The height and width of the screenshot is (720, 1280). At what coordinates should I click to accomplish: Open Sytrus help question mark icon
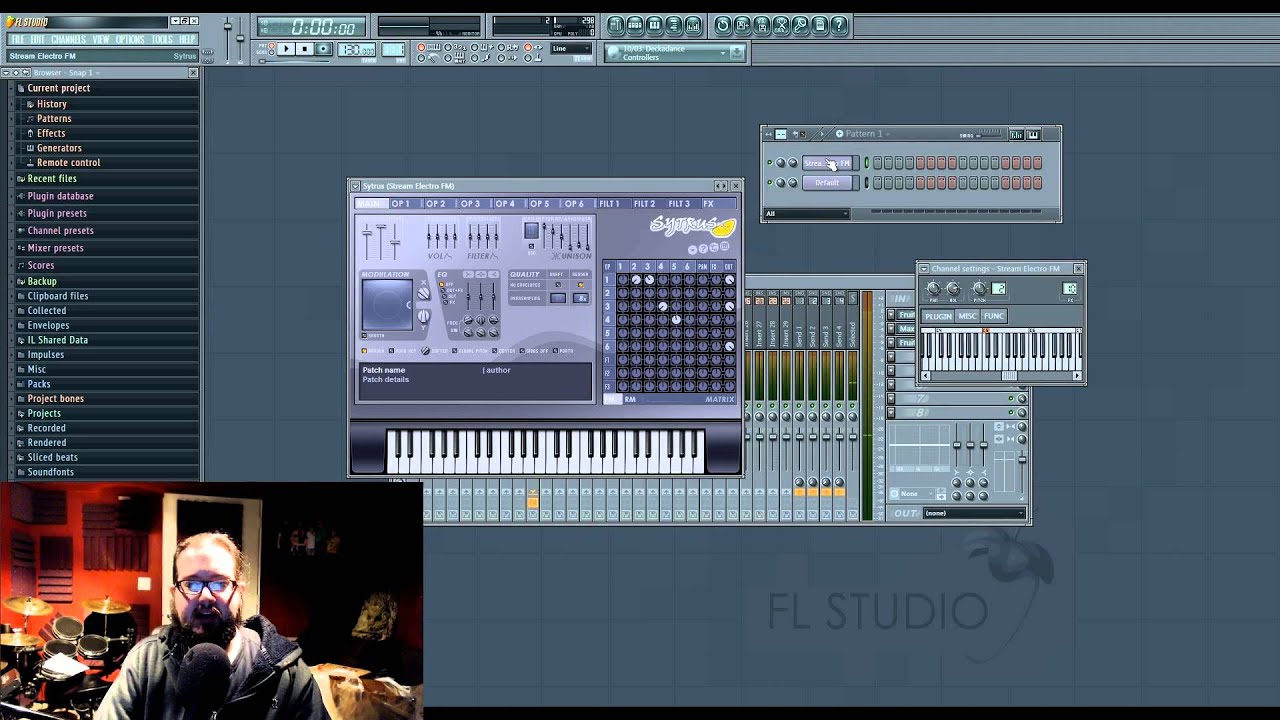point(703,248)
